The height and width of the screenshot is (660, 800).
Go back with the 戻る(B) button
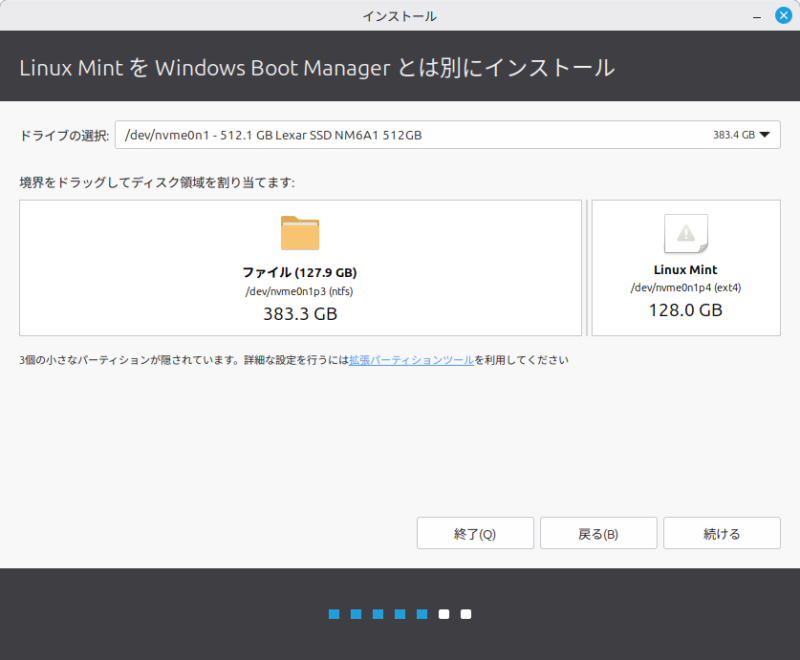tap(598, 534)
